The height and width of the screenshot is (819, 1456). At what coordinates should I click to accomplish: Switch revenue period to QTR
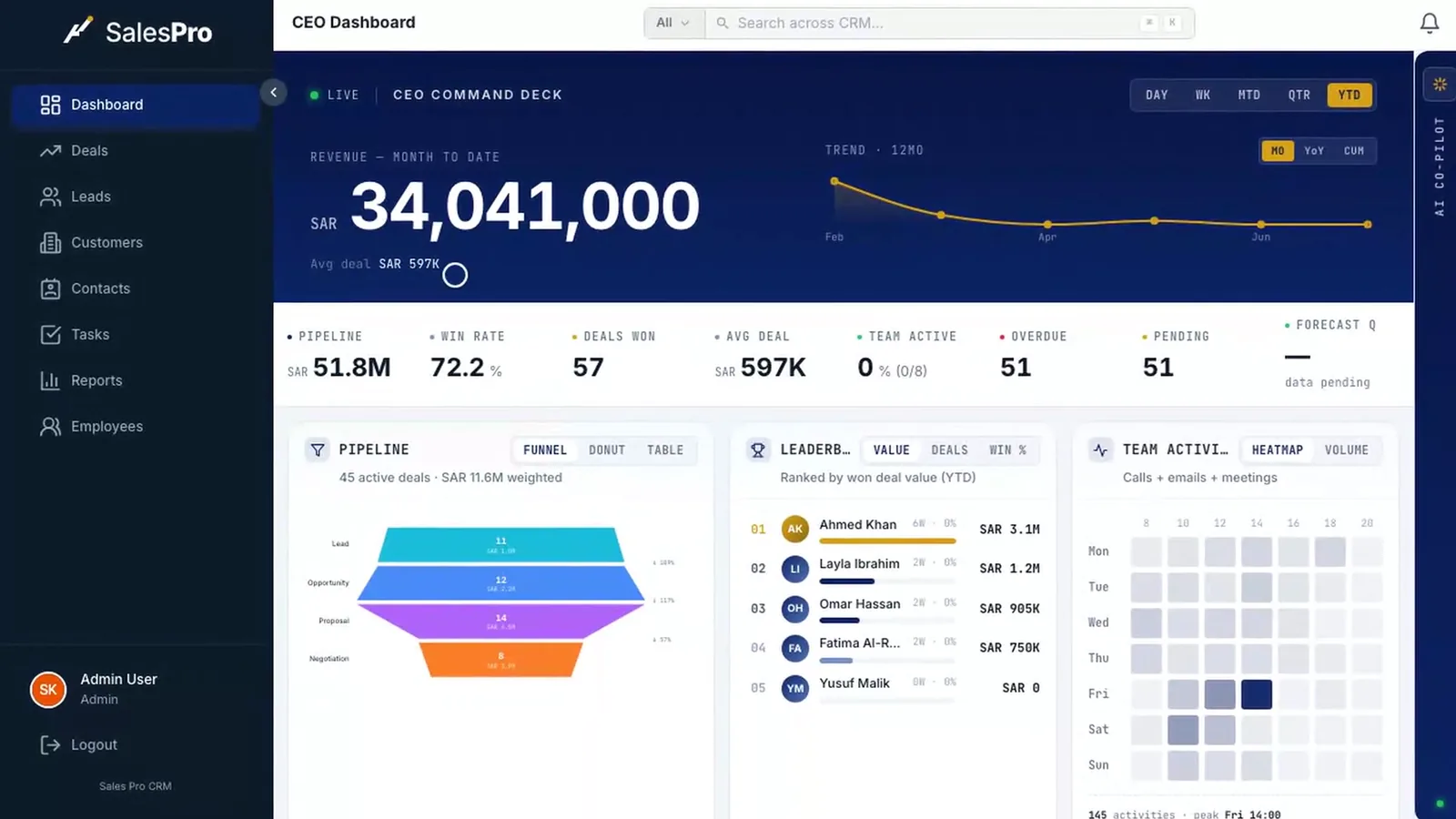coord(1299,95)
